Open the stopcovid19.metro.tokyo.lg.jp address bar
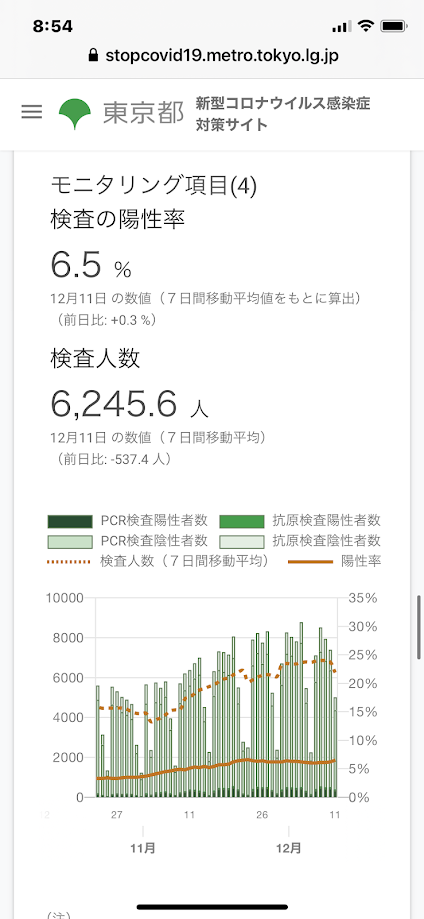Image resolution: width=424 pixels, height=919 pixels. [x=212, y=56]
